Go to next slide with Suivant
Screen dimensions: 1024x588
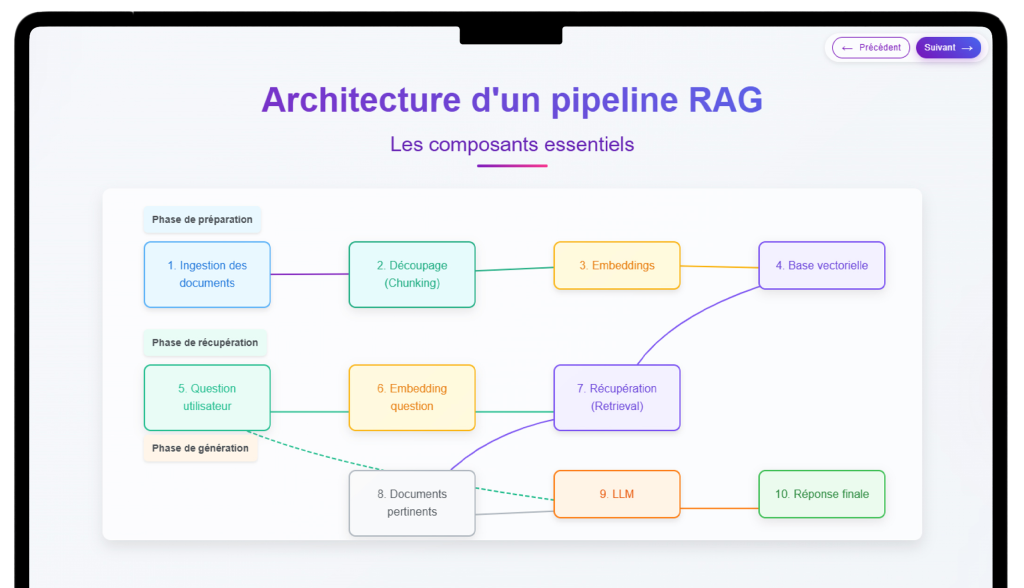point(948,48)
